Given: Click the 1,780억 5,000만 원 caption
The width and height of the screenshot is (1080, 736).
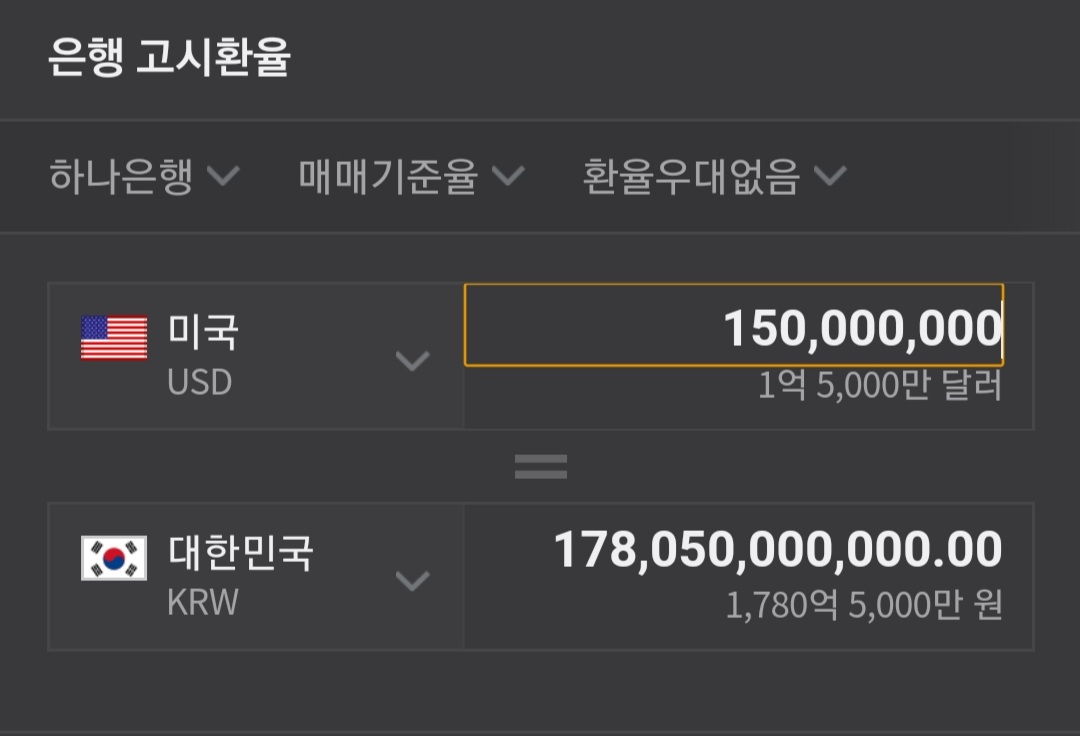Looking at the screenshot, I should click(x=863, y=606).
